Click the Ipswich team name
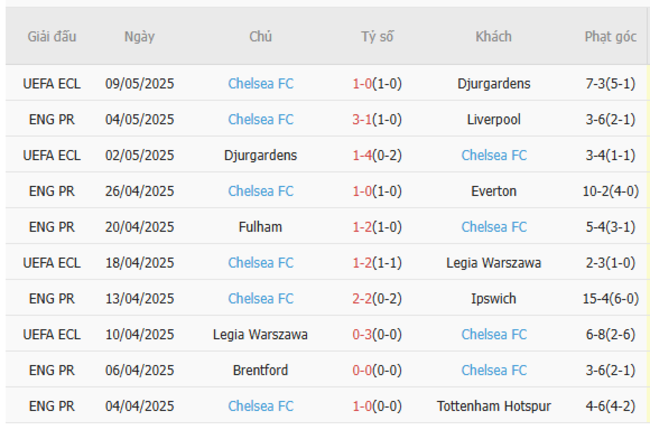 point(493,299)
